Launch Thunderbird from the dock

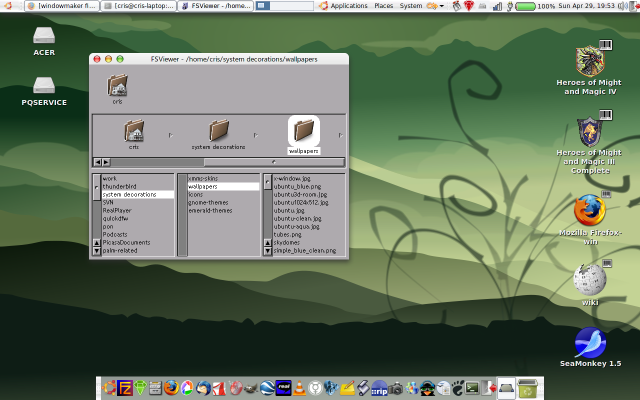coord(203,387)
